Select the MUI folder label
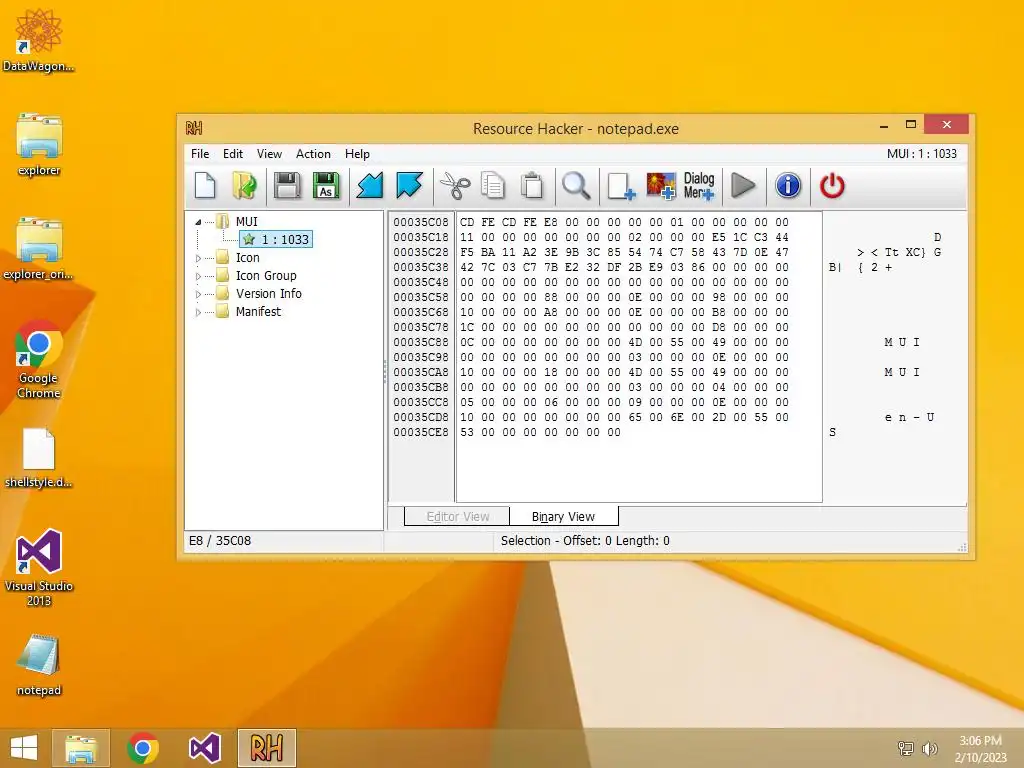Viewport: 1024px width, 768px height. tap(247, 221)
